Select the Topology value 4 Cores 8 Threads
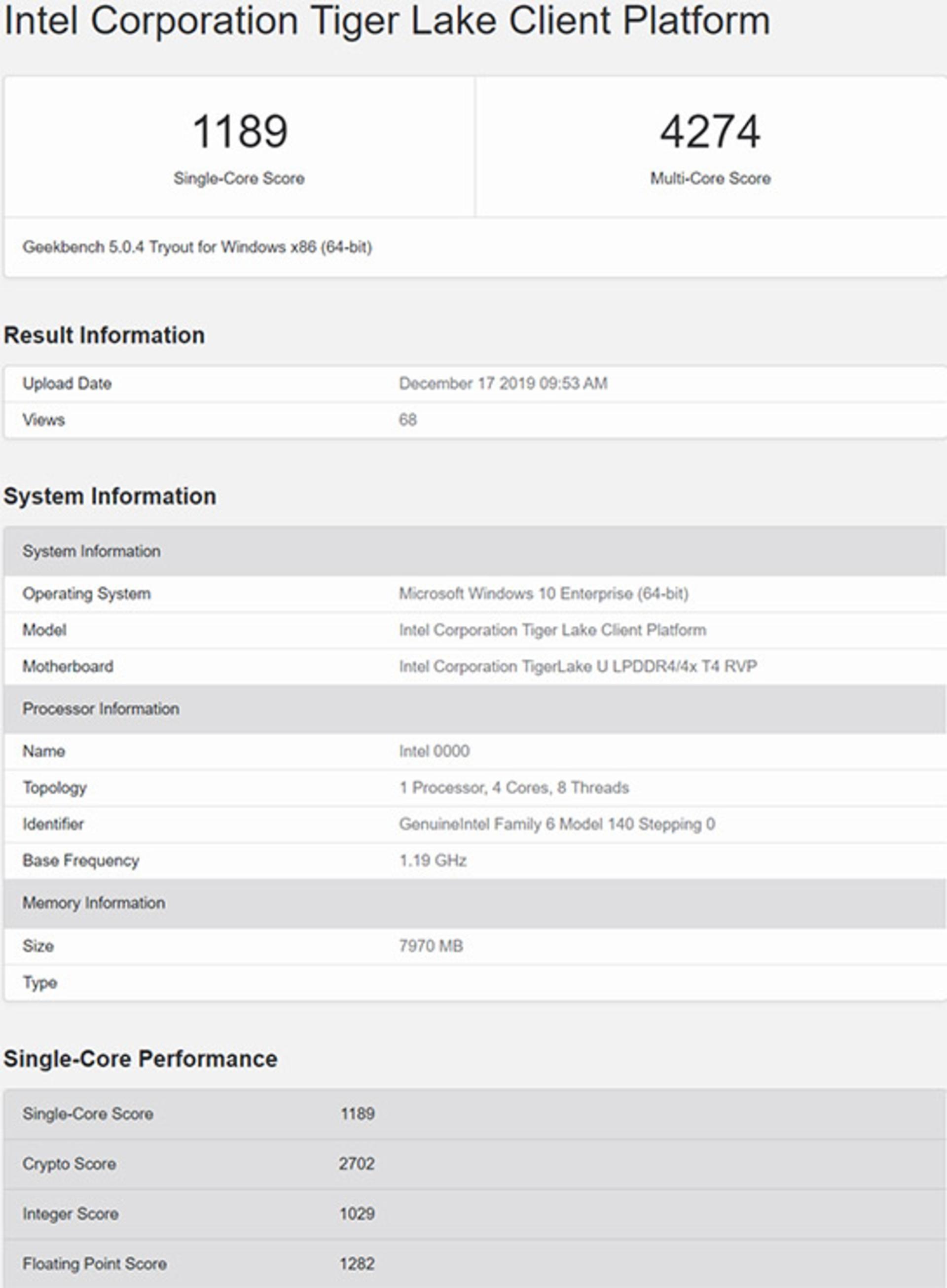Image resolution: width=947 pixels, height=1288 pixels. 514,788
